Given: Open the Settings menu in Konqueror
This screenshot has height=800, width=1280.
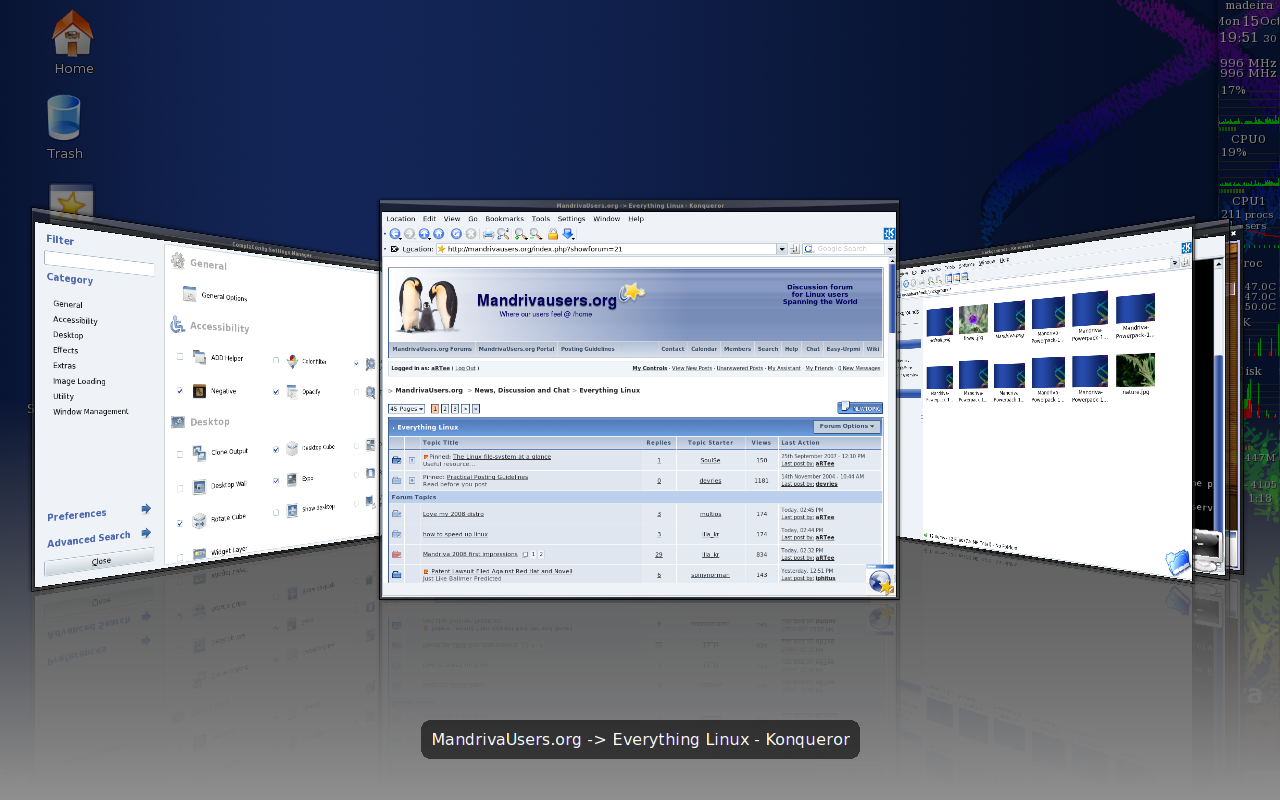Looking at the screenshot, I should coord(571,219).
